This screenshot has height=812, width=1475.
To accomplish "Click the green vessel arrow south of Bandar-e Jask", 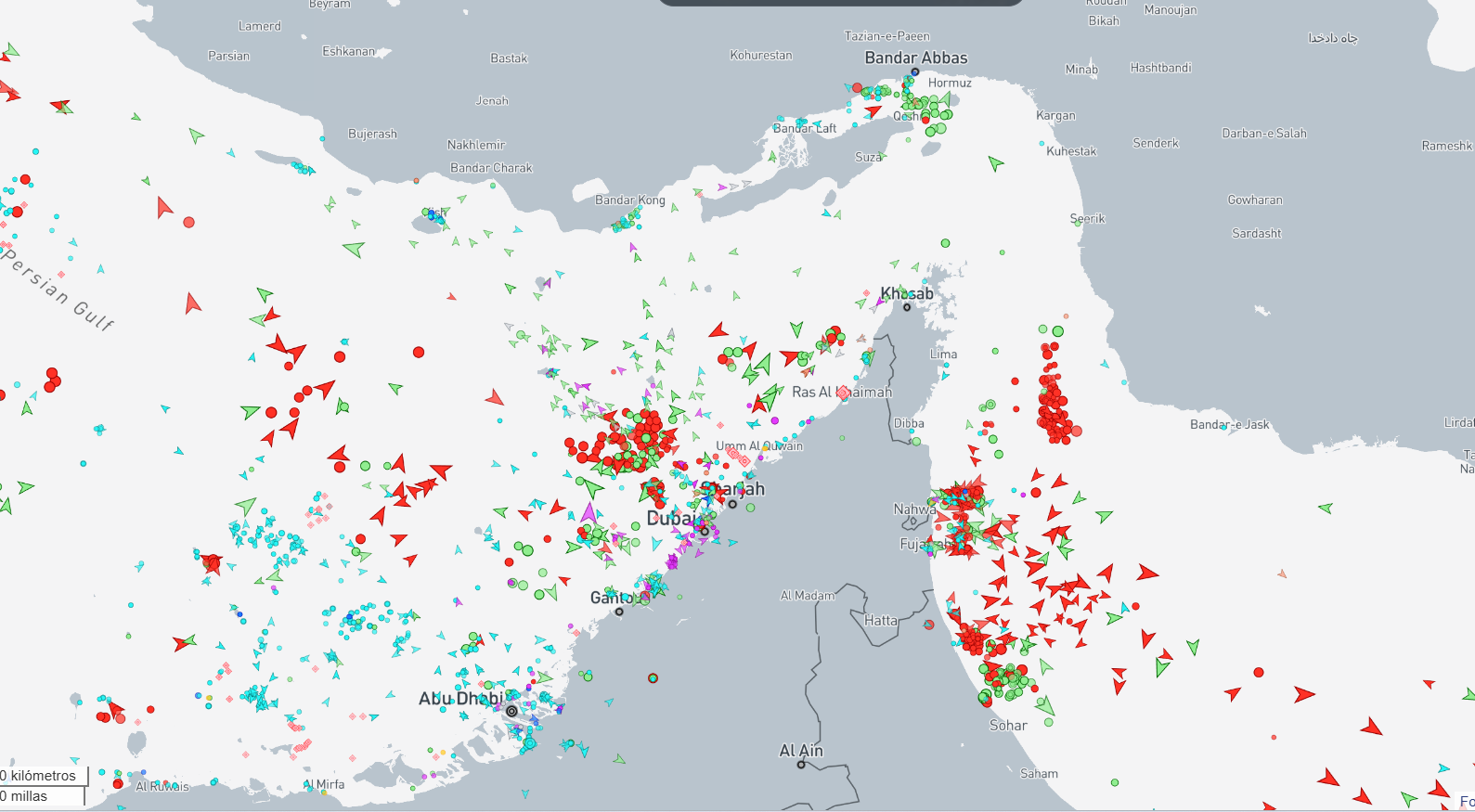I will 1326,508.
